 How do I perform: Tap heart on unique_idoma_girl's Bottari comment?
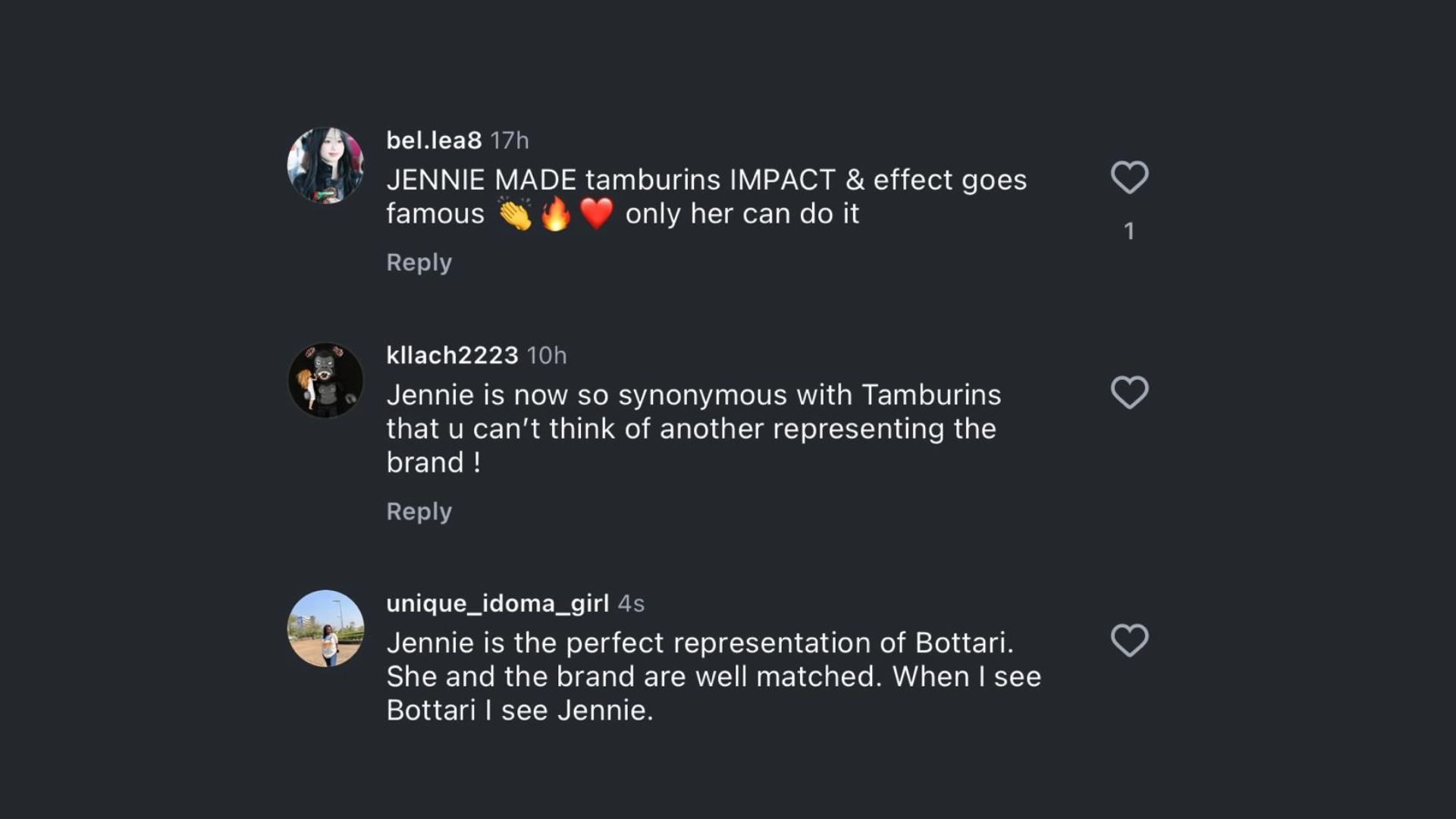click(1129, 640)
